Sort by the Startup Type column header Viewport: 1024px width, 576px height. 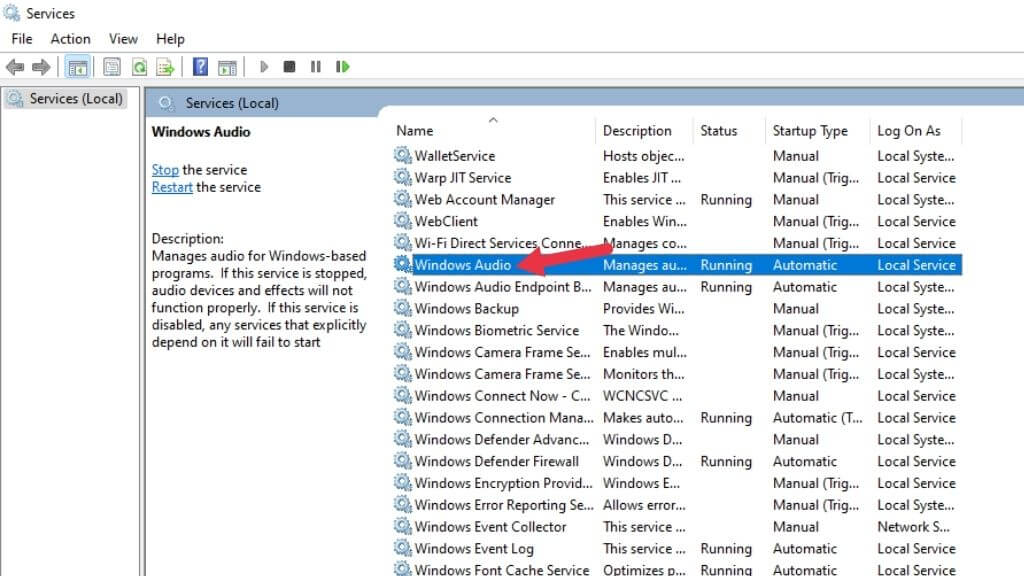[809, 131]
